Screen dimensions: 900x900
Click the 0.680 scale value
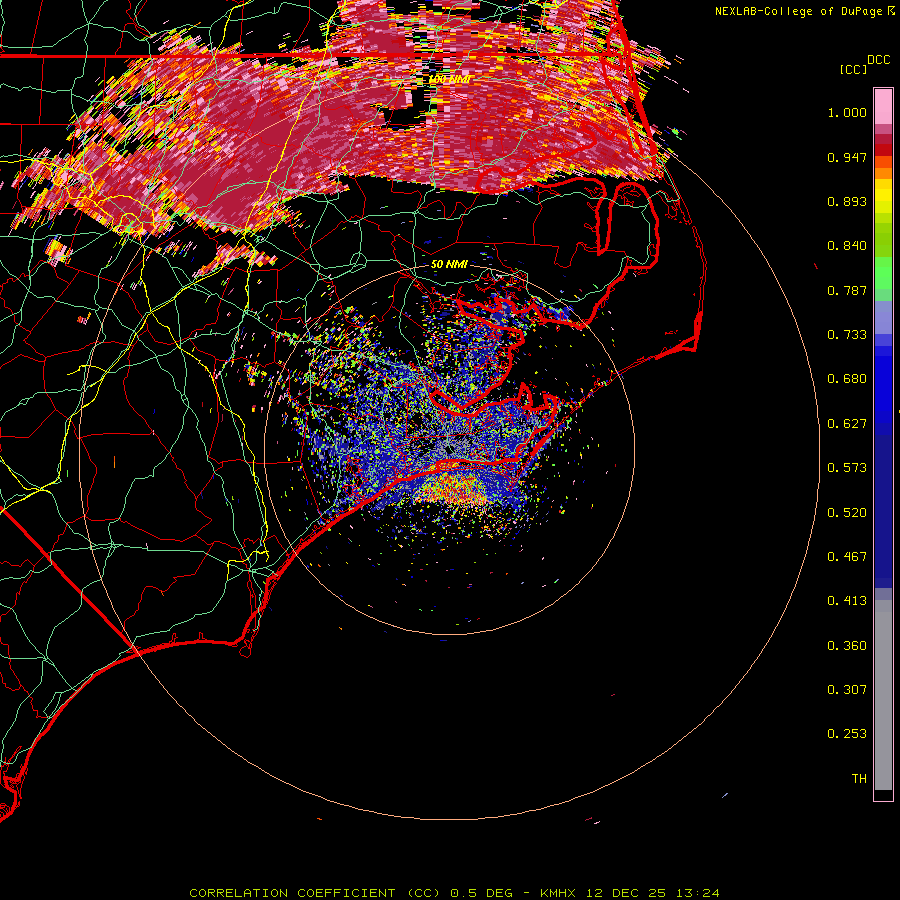tap(847, 379)
